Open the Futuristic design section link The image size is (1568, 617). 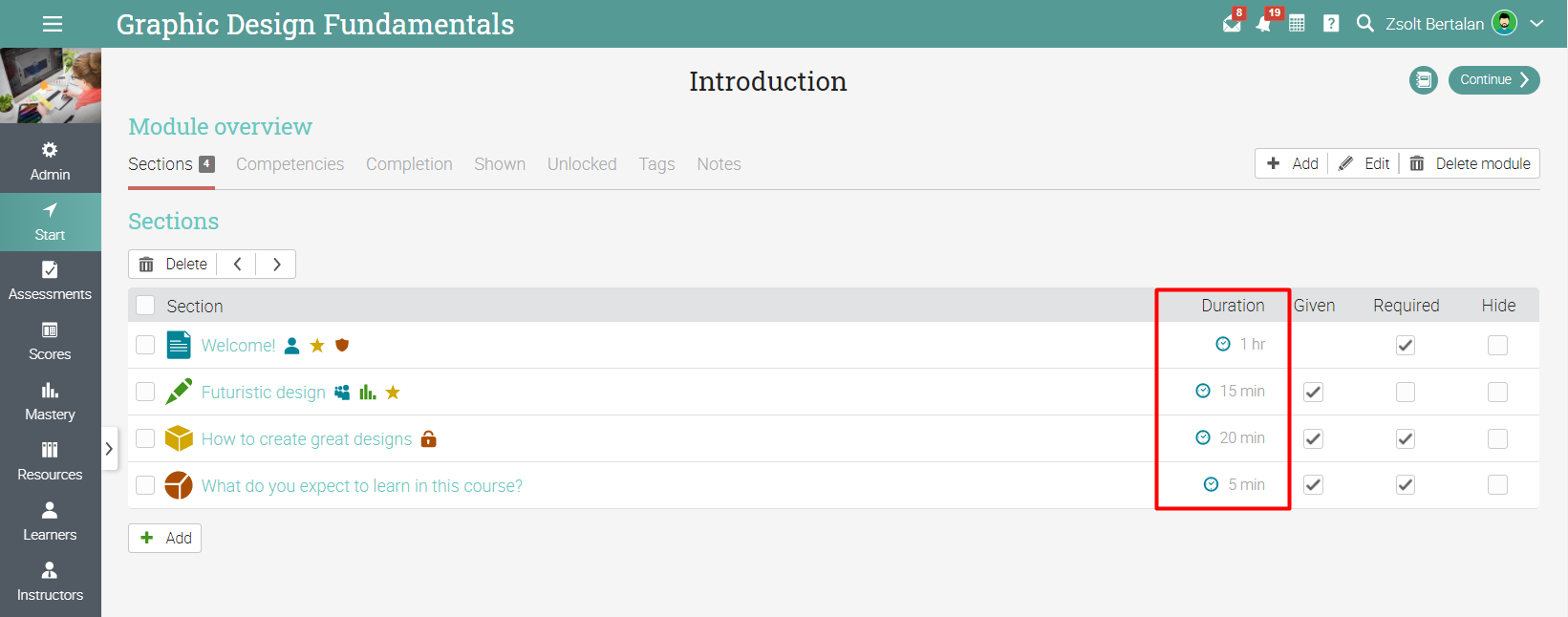point(263,393)
